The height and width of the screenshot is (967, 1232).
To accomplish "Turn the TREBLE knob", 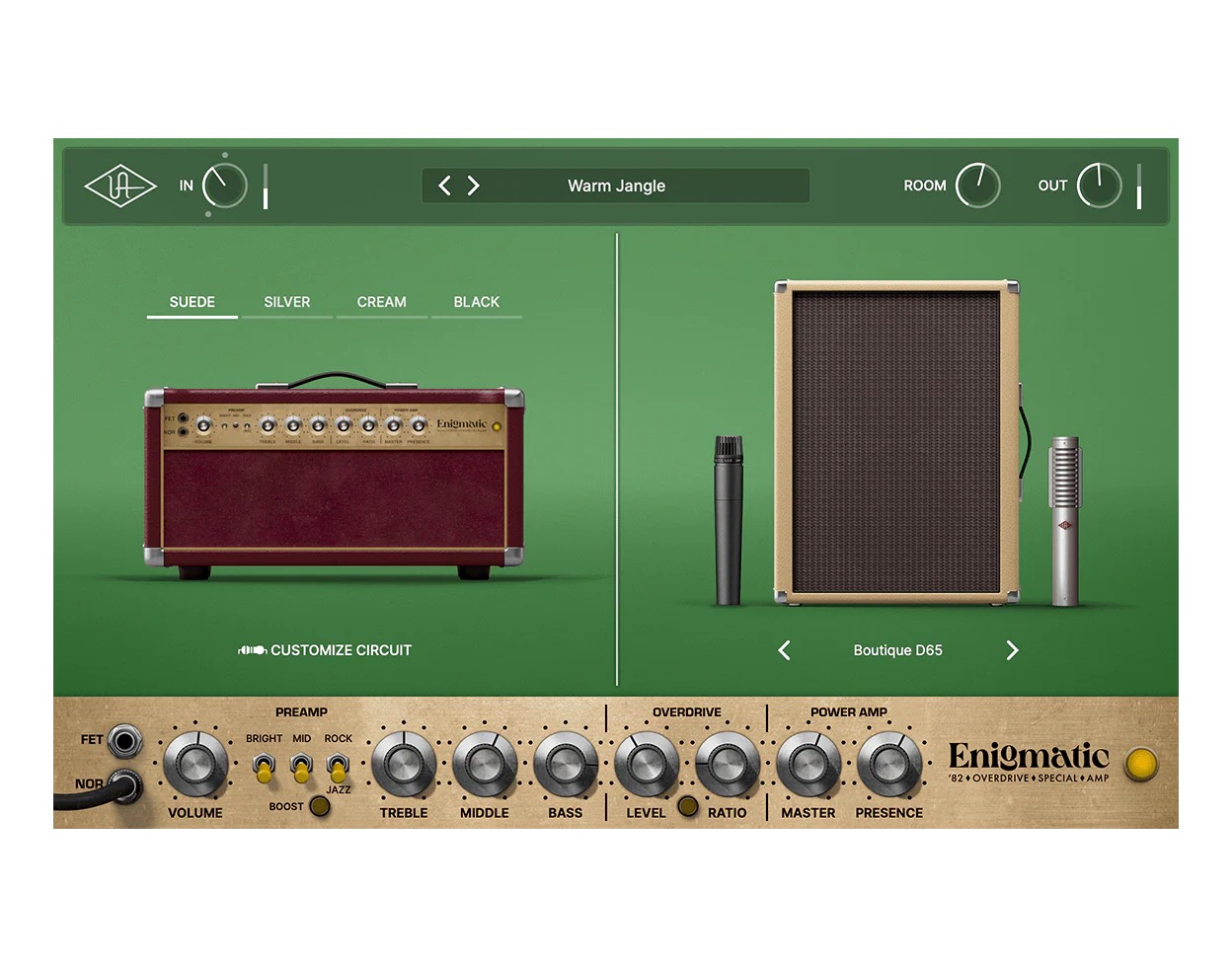I will point(404,766).
